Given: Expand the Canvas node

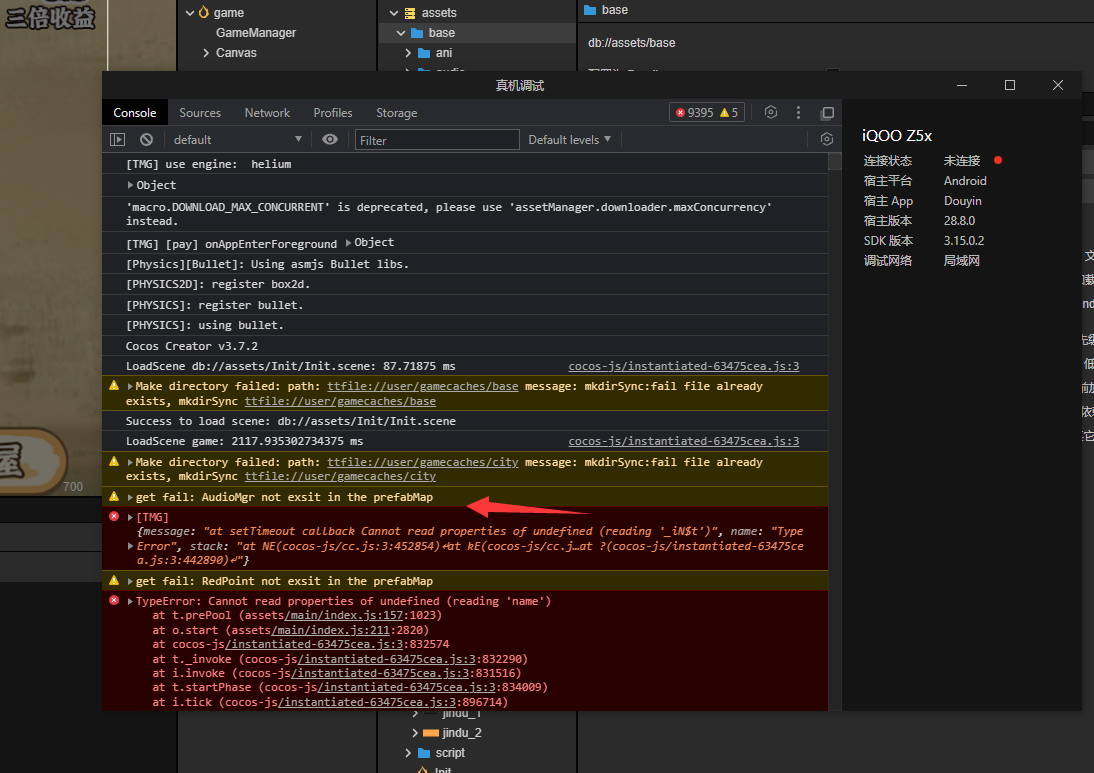Looking at the screenshot, I should click(x=206, y=53).
